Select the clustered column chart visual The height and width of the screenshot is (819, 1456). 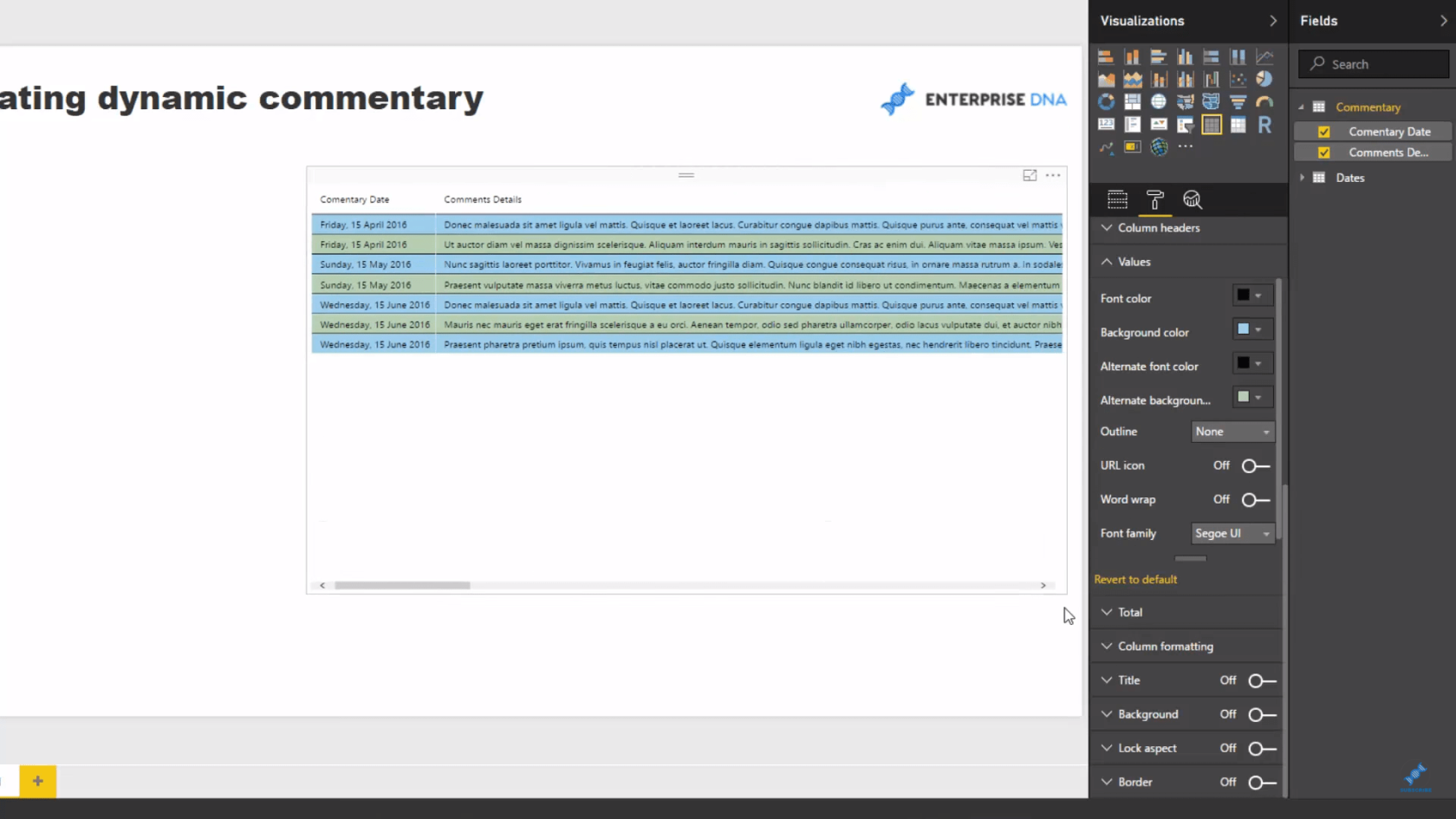[x=1186, y=57]
